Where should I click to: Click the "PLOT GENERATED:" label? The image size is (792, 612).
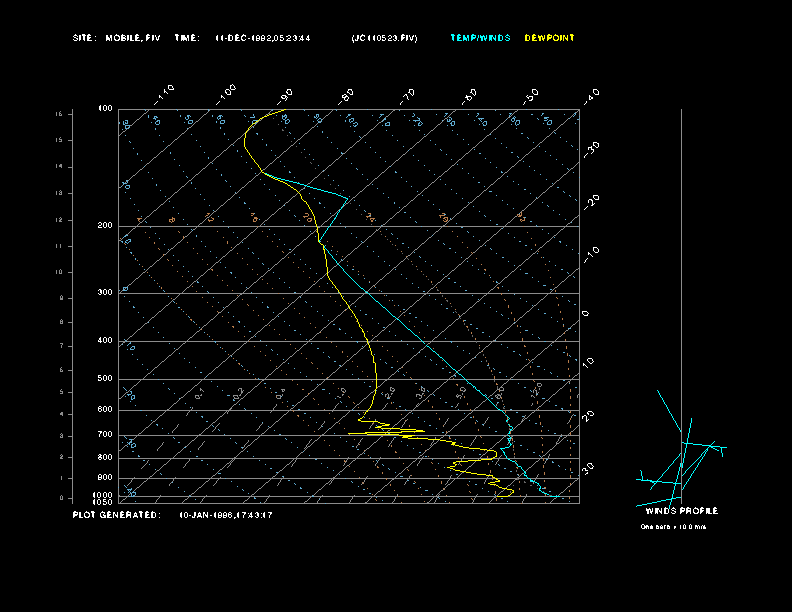(x=117, y=515)
